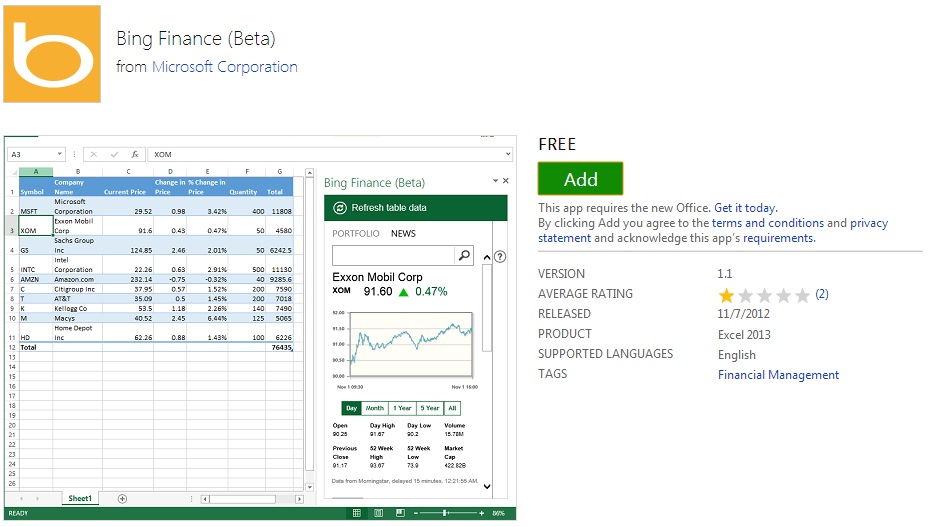Click the zoom out minus button

tap(416, 513)
